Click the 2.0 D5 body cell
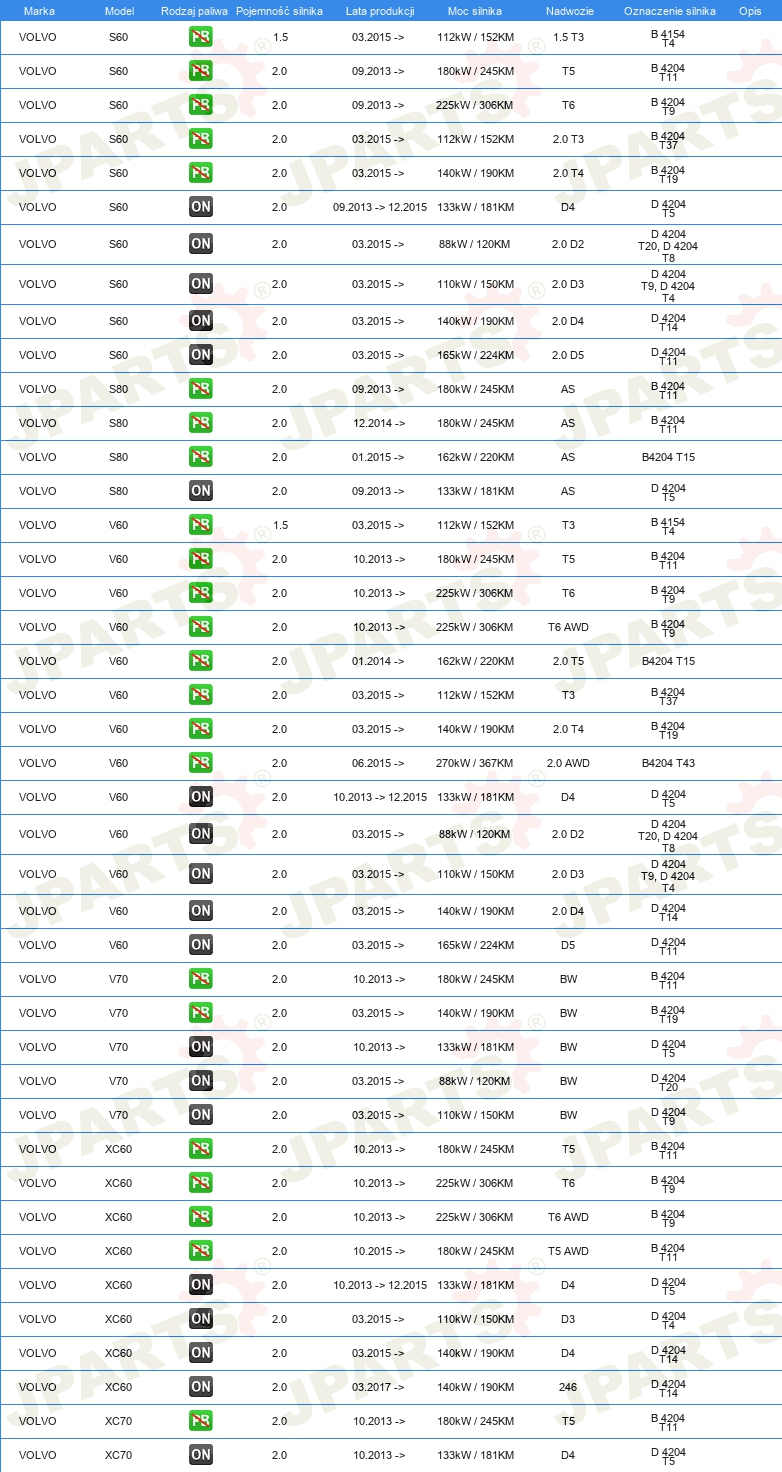782x1472 pixels. (568, 355)
